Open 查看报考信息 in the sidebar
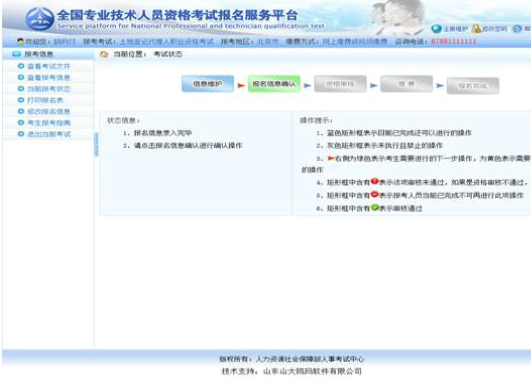The image size is (531, 383). pos(48,77)
